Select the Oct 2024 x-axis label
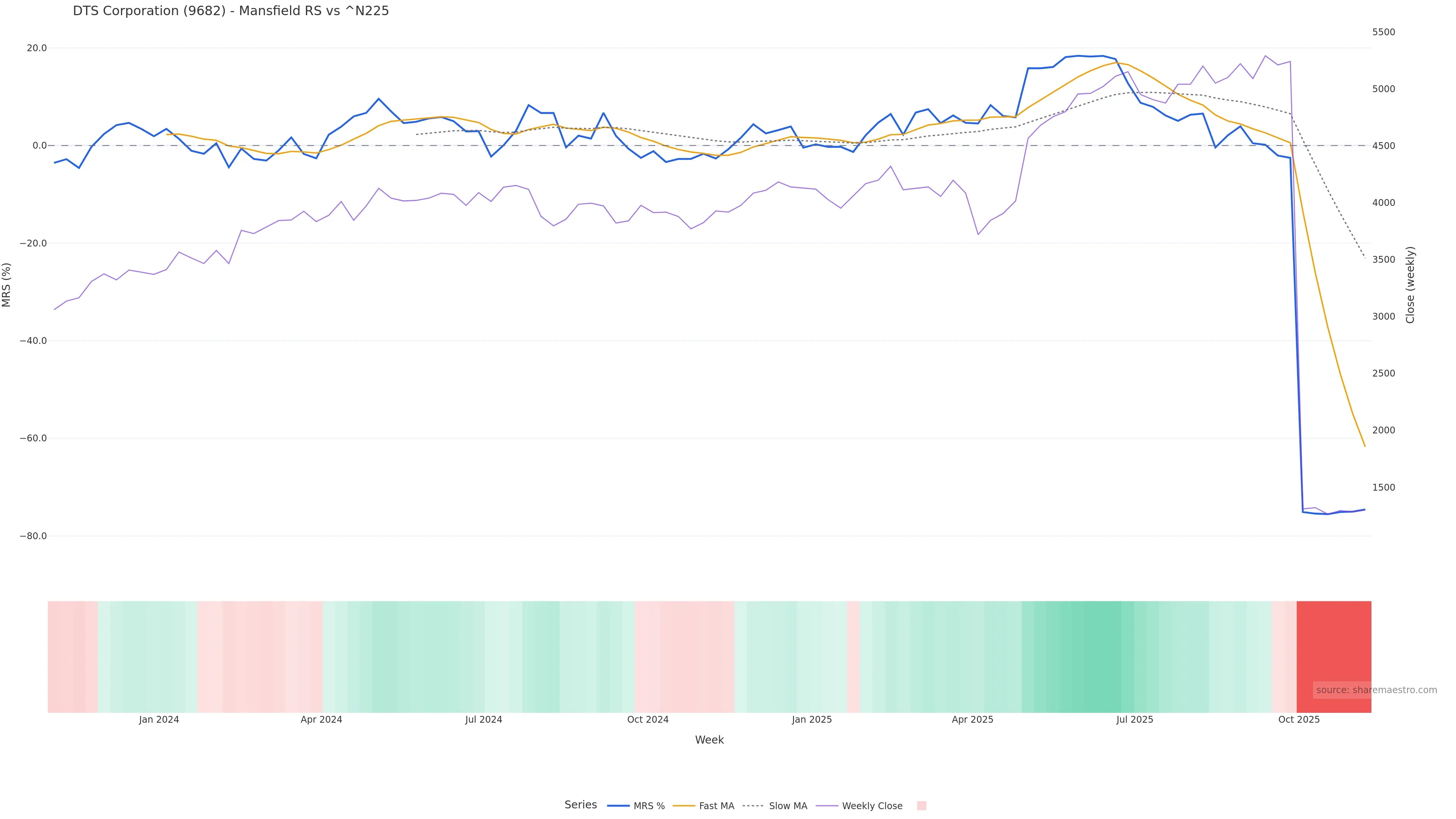Viewport: 1456px width, 819px height. [648, 720]
